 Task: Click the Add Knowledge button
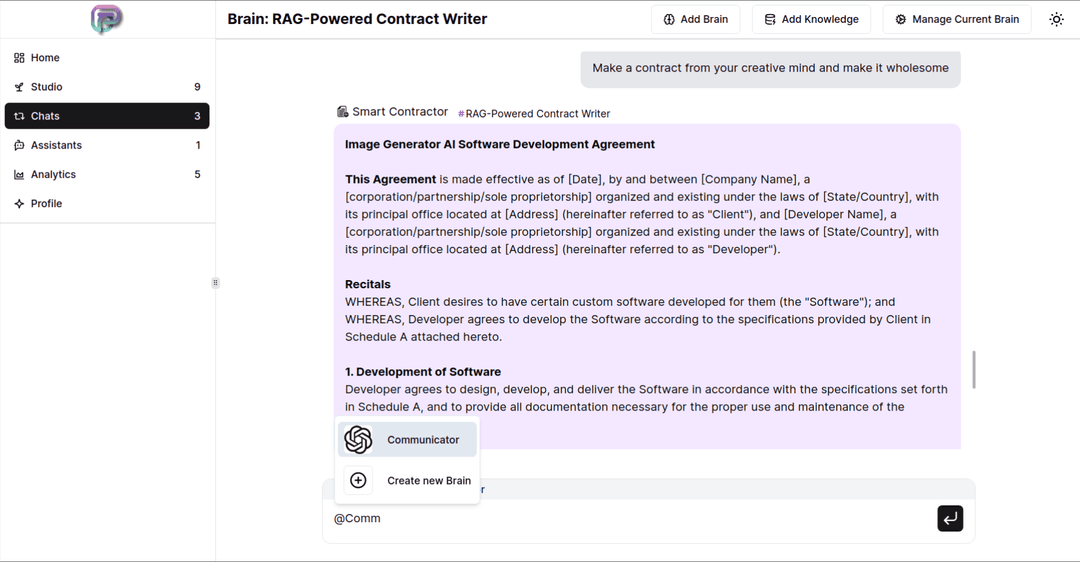pyautogui.click(x=811, y=19)
